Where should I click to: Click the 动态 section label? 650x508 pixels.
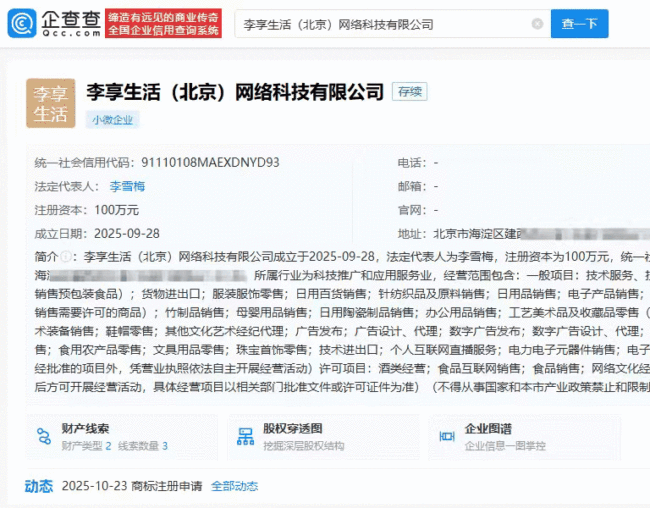(39, 486)
